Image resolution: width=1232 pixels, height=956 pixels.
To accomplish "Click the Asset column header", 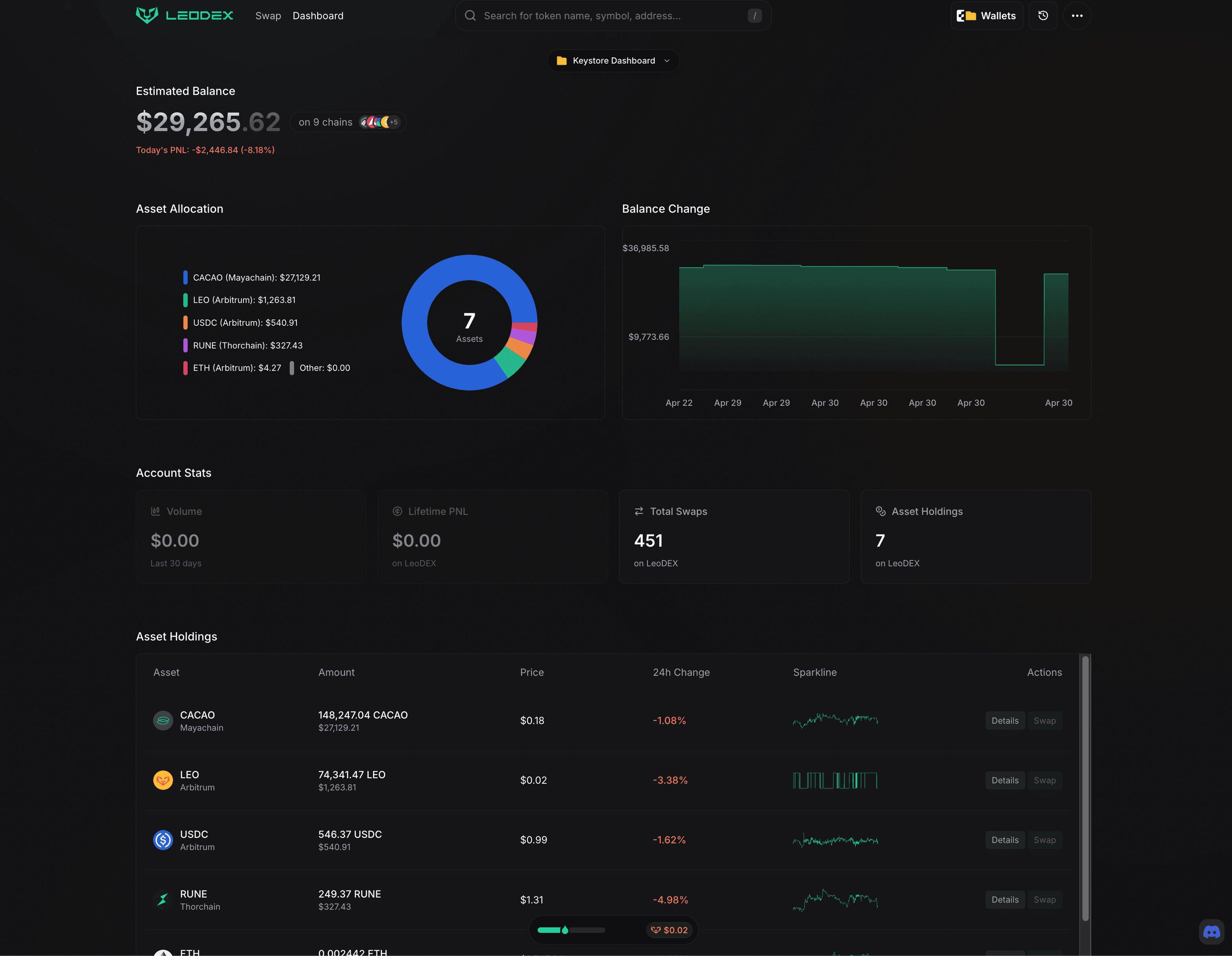I will 166,672.
